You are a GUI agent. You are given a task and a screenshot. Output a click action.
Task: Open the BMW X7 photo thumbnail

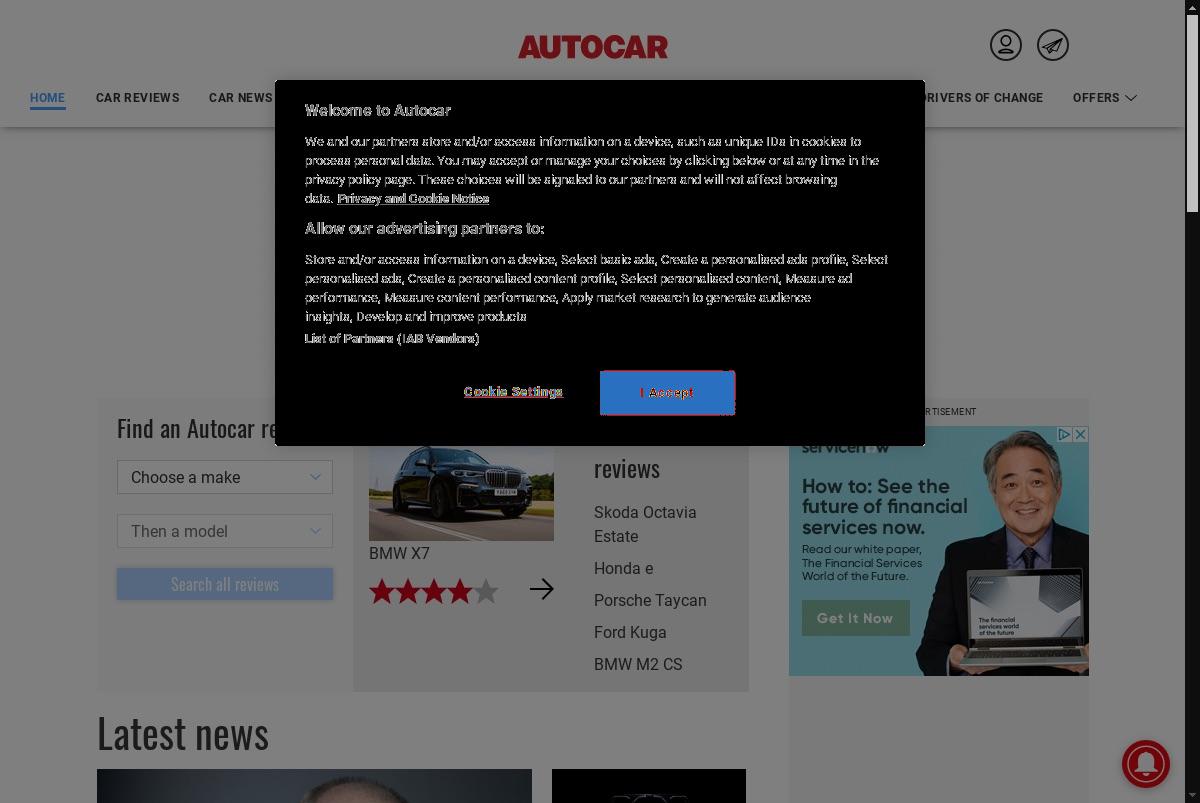click(461, 493)
